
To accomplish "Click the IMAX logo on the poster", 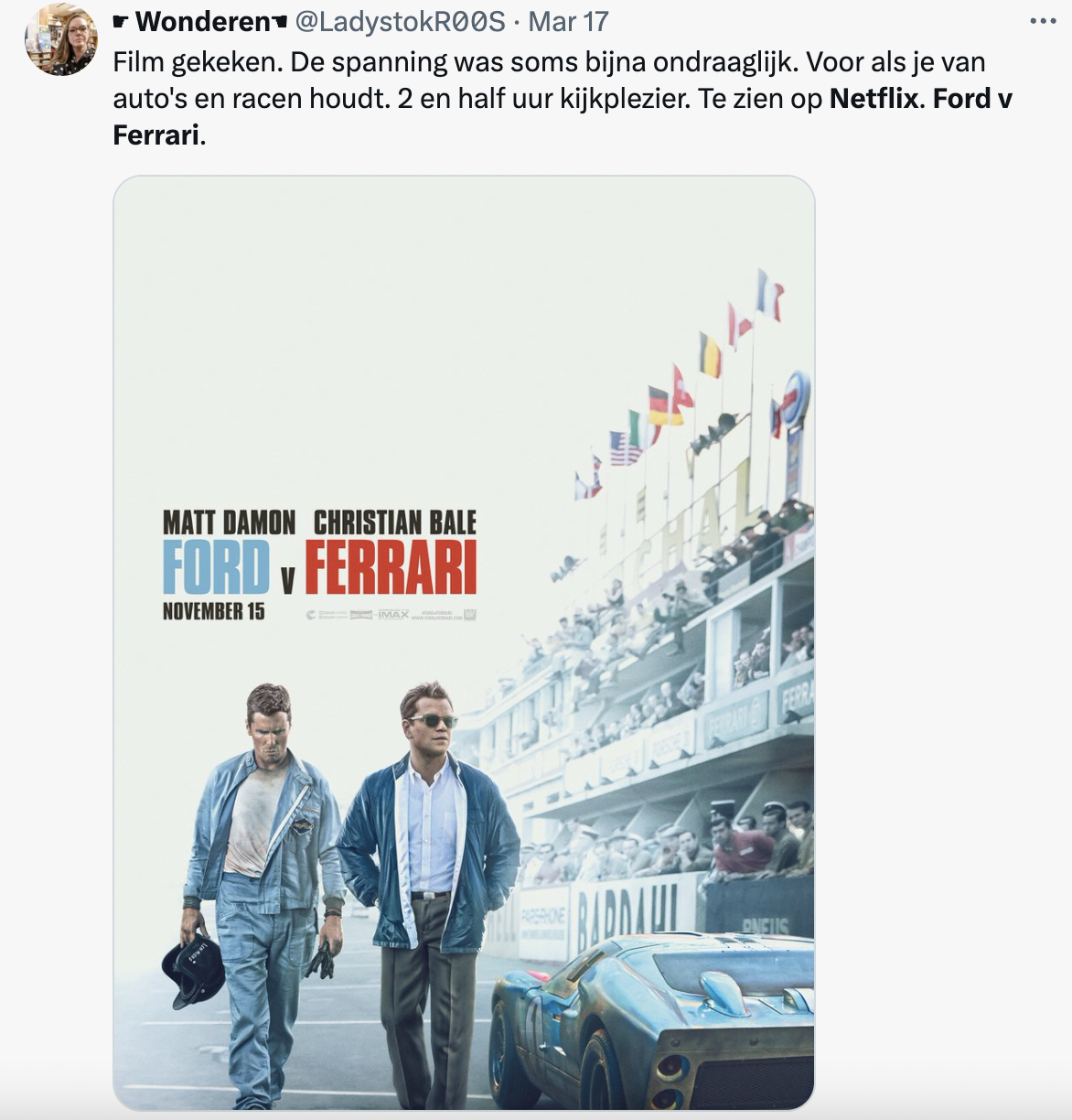I will coord(393,614).
